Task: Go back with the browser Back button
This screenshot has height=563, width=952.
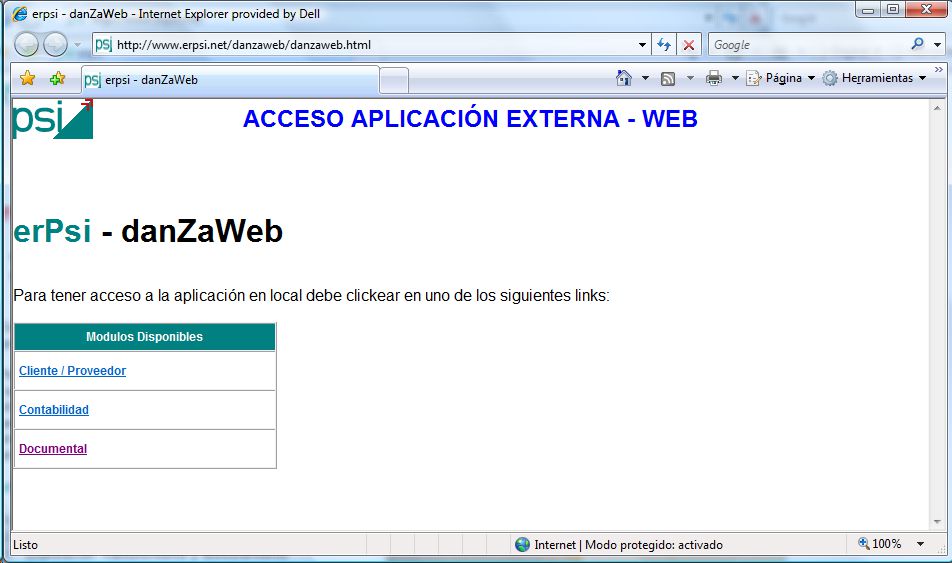Action: point(26,44)
